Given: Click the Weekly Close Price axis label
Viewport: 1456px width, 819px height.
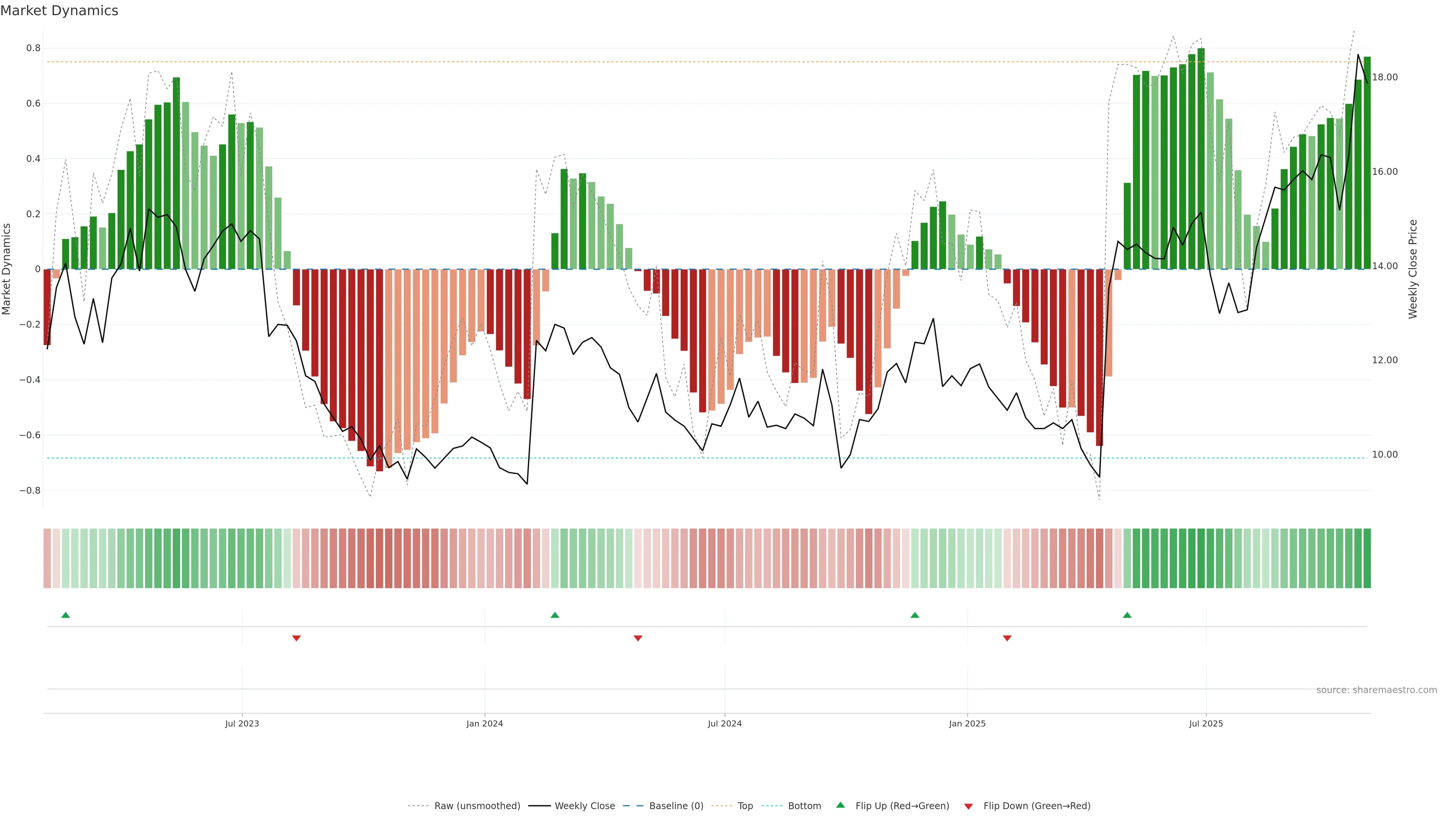Looking at the screenshot, I should [x=1412, y=269].
